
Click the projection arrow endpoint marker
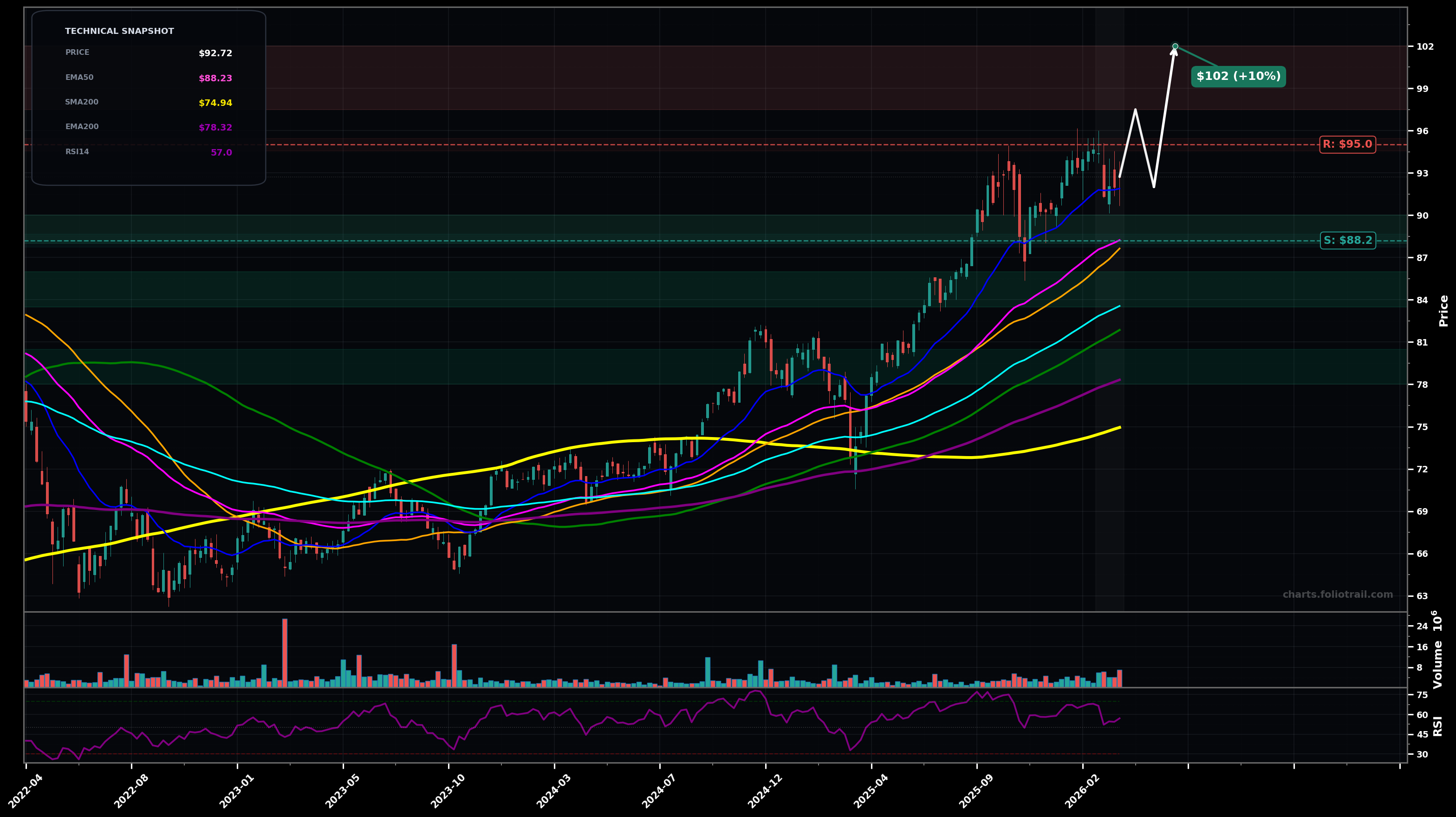1176,46
